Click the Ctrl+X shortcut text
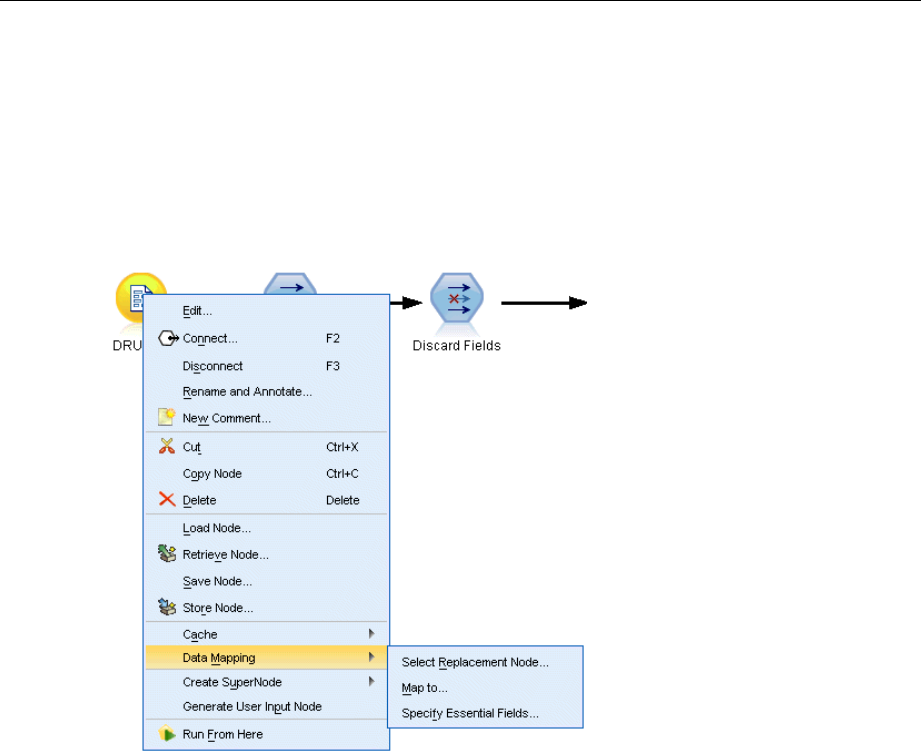The height and width of the screenshot is (753, 921). (342, 447)
